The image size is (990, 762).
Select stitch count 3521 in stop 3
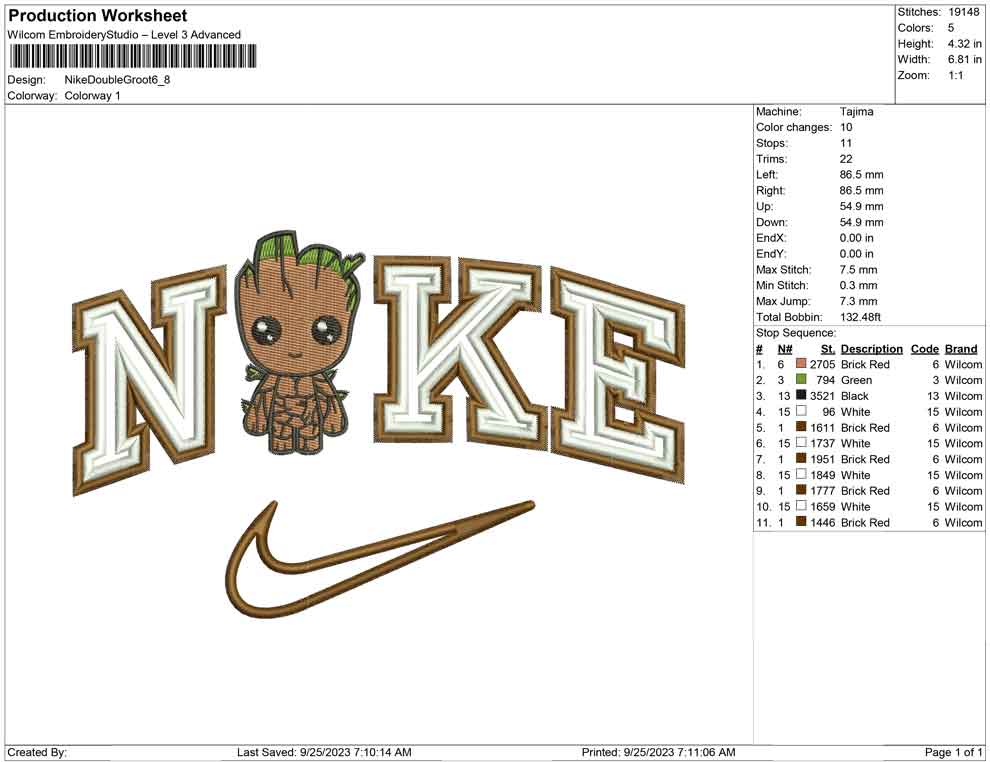822,396
